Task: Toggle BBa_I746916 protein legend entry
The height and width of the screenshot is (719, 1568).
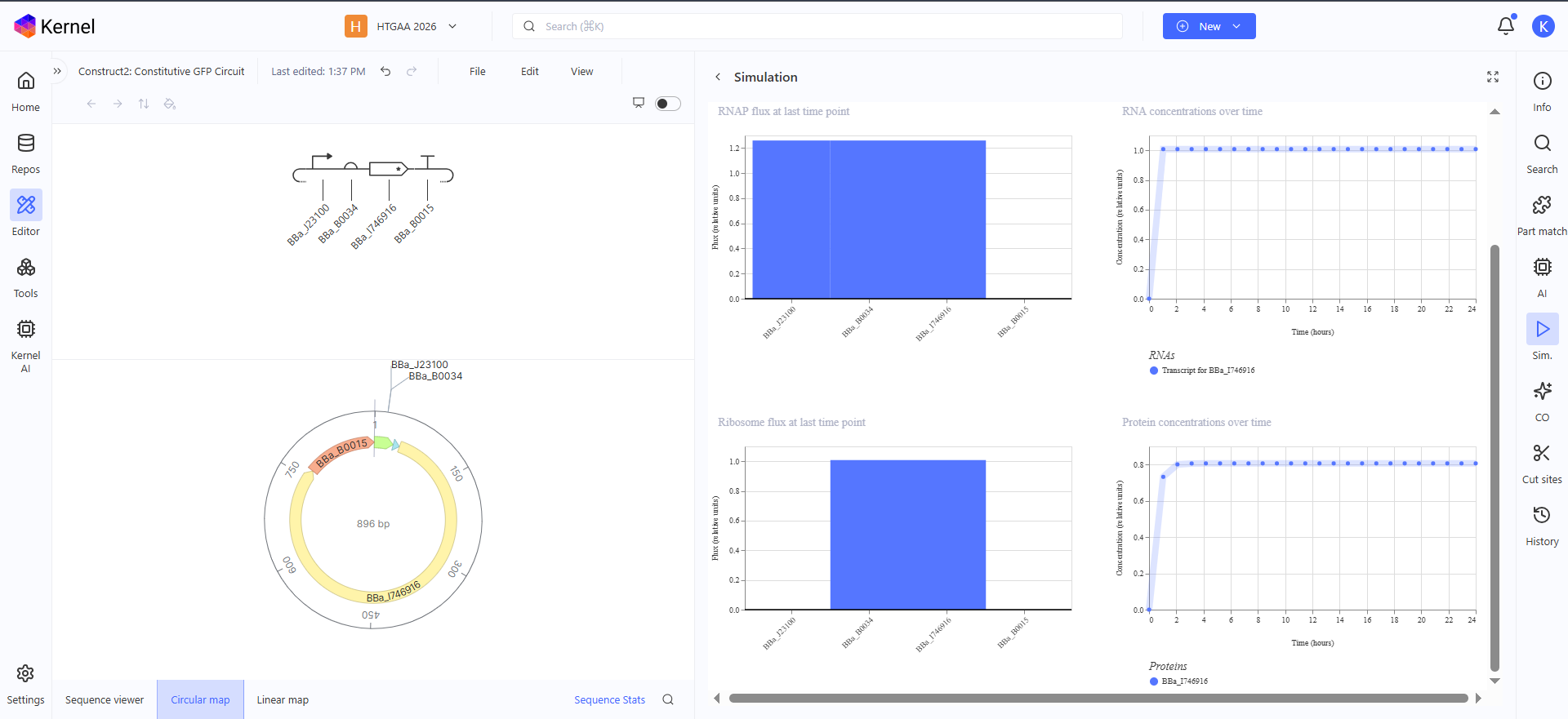Action: point(1178,681)
